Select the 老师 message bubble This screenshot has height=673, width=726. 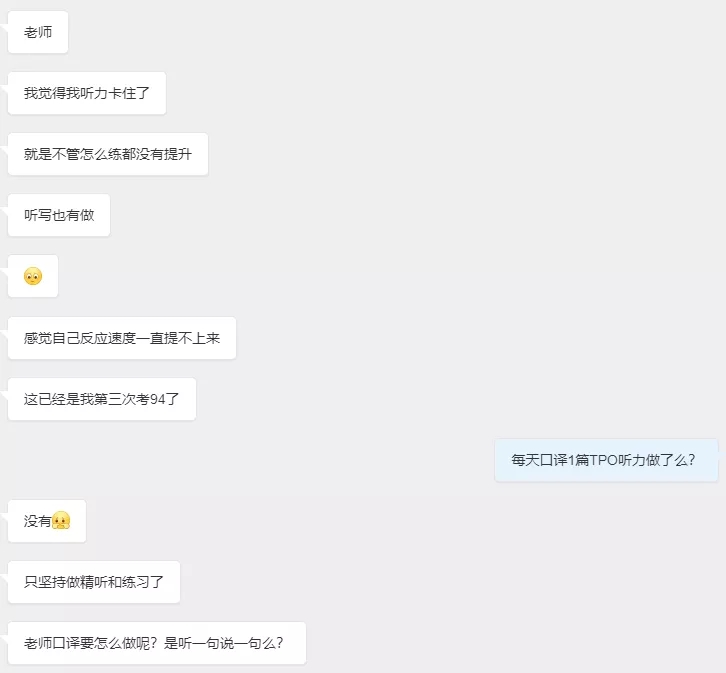point(38,32)
